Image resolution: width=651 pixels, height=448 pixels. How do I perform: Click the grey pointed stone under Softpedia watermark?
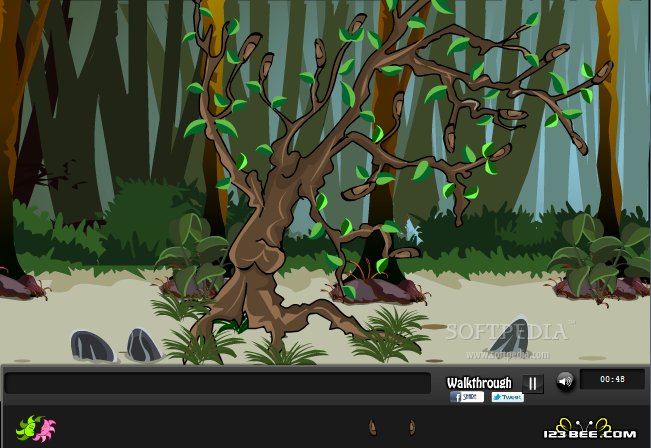point(510,337)
